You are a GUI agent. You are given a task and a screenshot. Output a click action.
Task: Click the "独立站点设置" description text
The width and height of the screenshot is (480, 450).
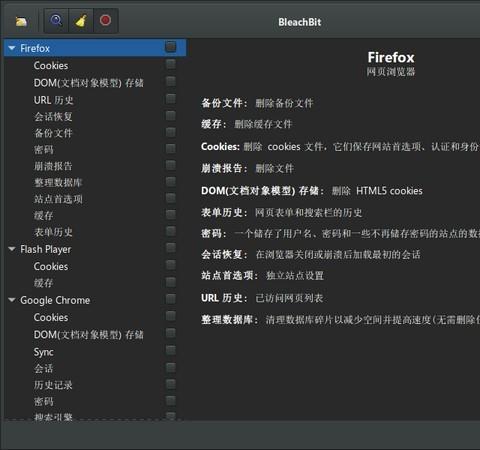pos(295,276)
